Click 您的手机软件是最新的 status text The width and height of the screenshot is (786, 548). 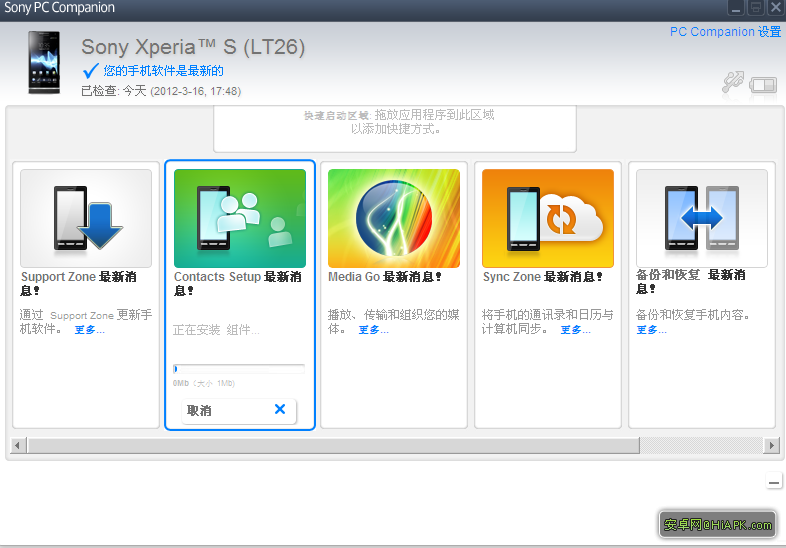coord(163,71)
